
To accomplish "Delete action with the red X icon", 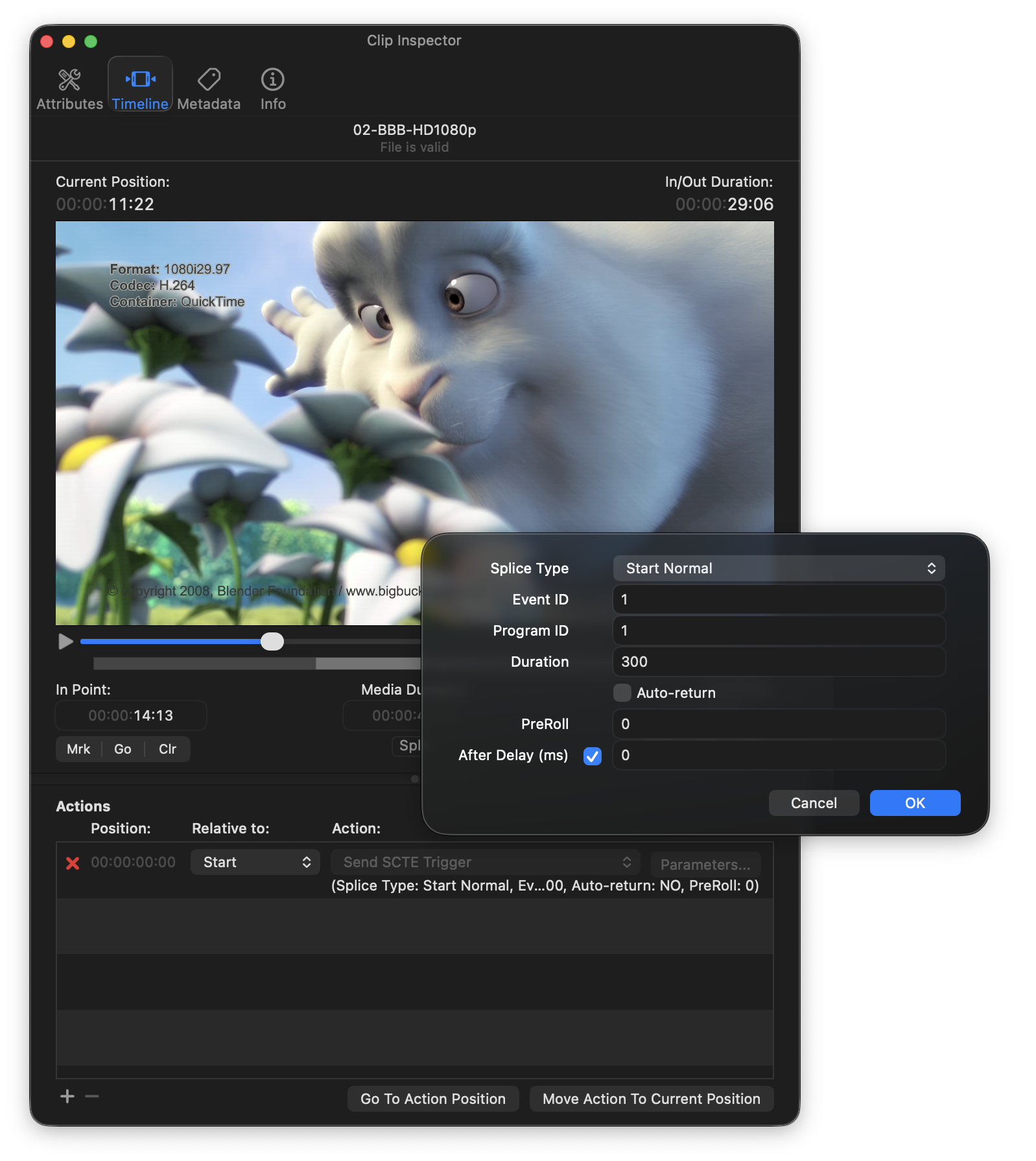I will point(73,863).
